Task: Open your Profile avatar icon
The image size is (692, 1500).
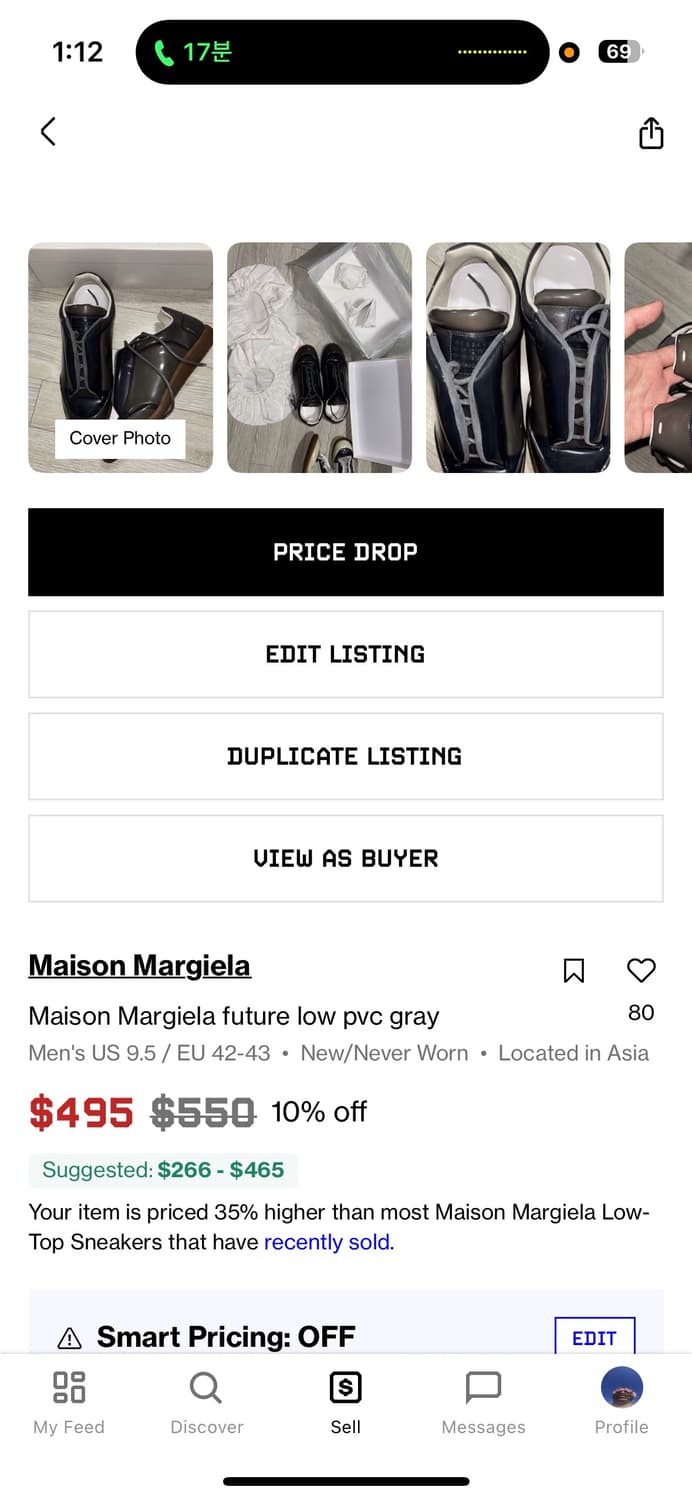Action: [x=621, y=1388]
